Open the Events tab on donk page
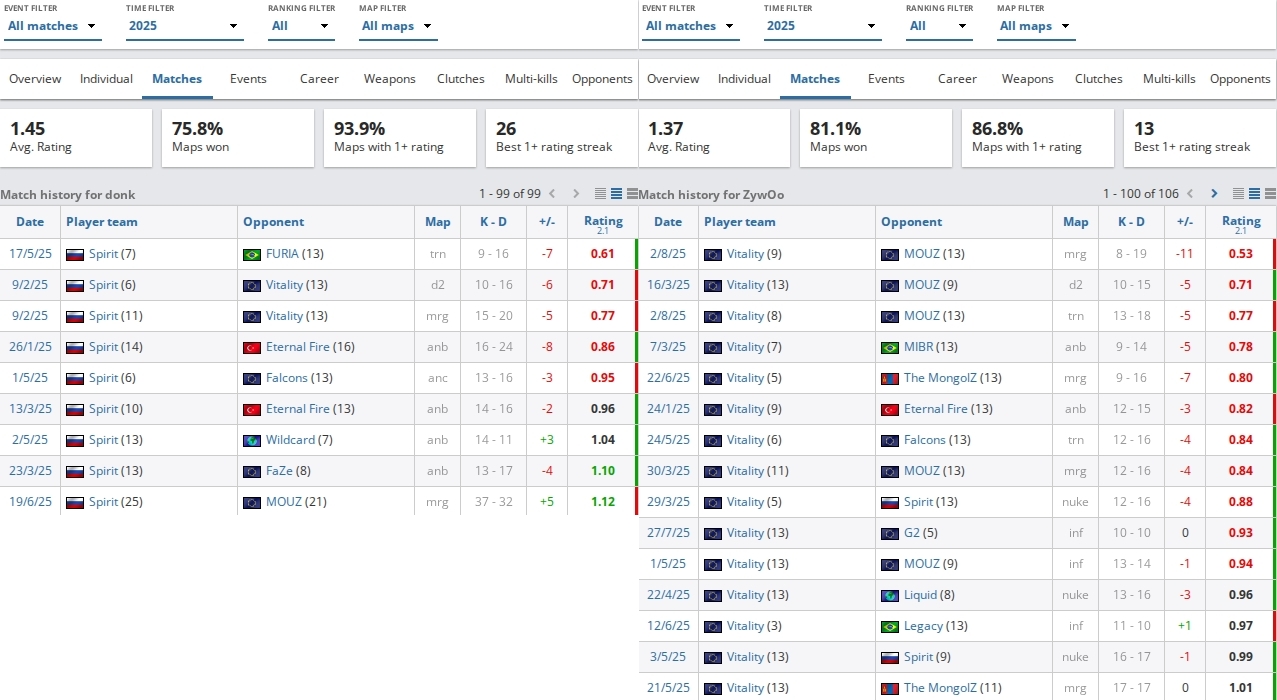Screen dimensions: 1277x700 tap(248, 79)
